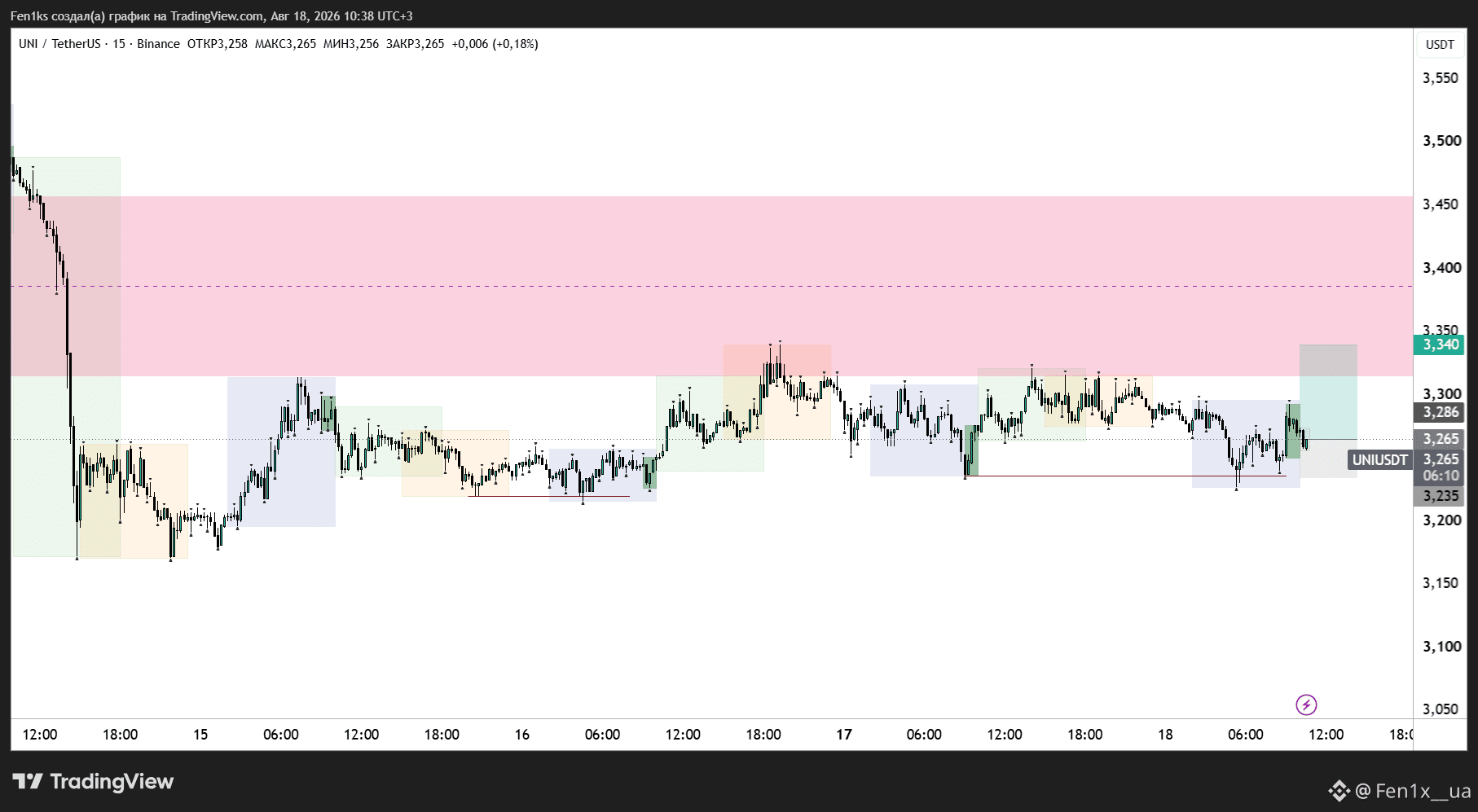Click the bold date label 17 on the time axis

coord(844,735)
